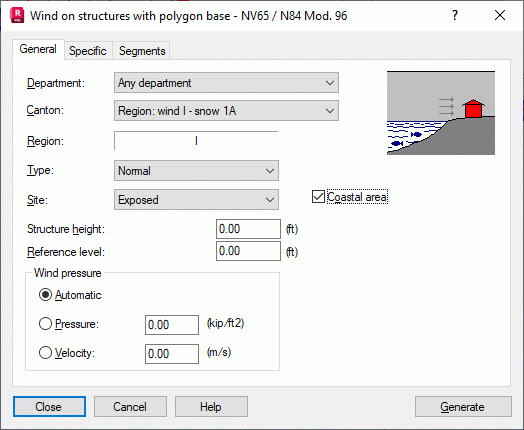Image resolution: width=524 pixels, height=430 pixels.
Task: Click the Structure height input field
Action: (x=248, y=229)
